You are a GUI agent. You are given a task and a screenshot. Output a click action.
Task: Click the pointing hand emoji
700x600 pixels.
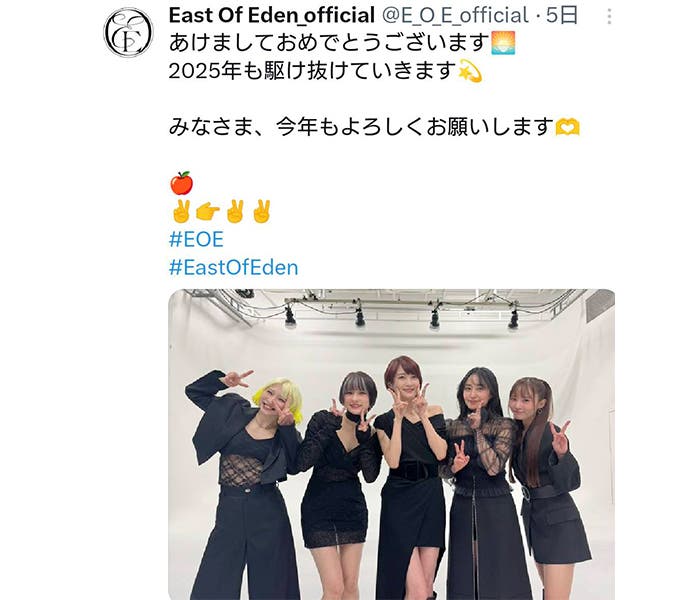pyautogui.click(x=208, y=211)
